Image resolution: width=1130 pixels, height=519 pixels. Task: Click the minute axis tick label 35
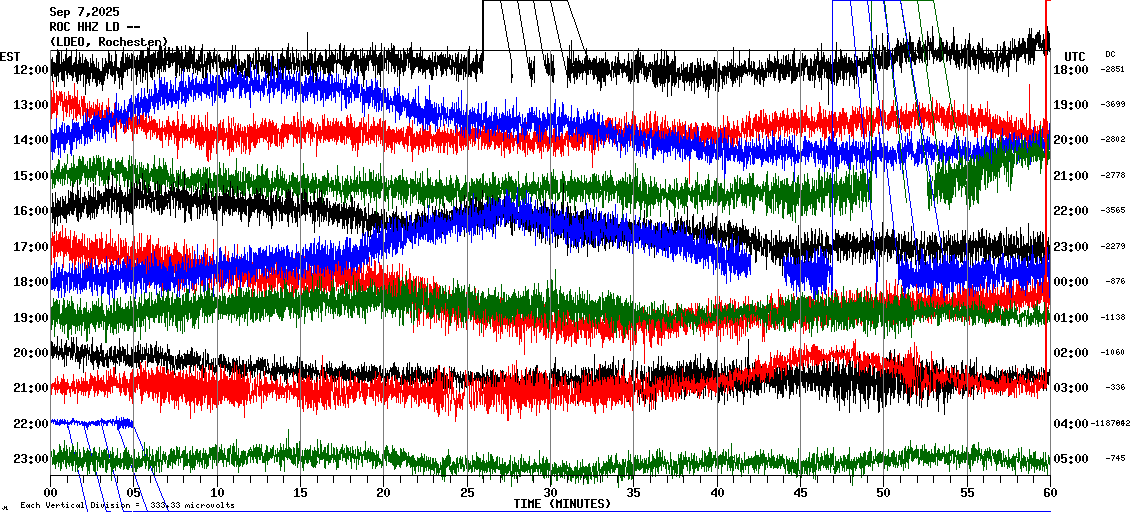[633, 492]
